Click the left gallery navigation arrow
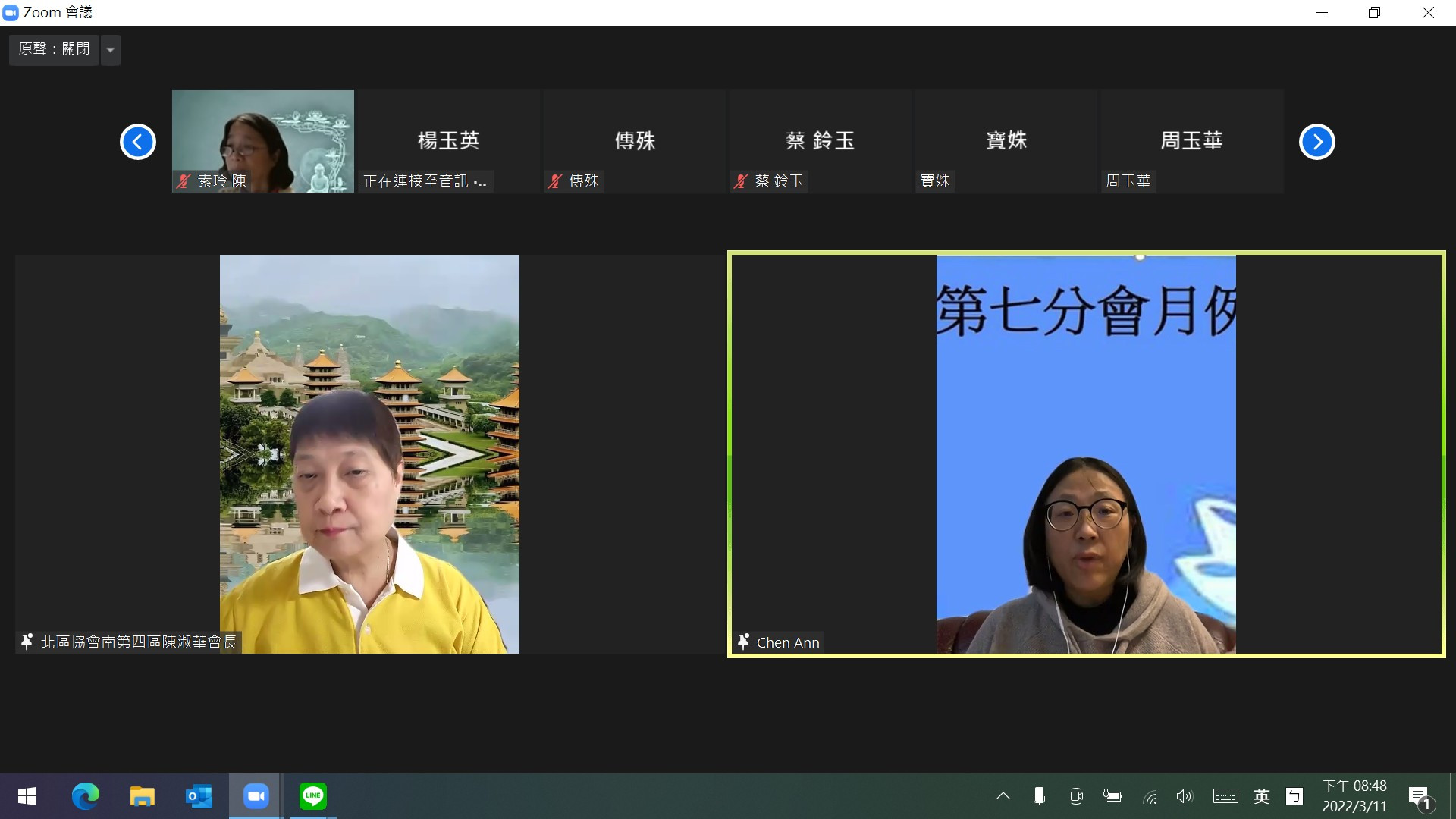Screen dimensions: 1456x819 pyautogui.click(x=138, y=142)
